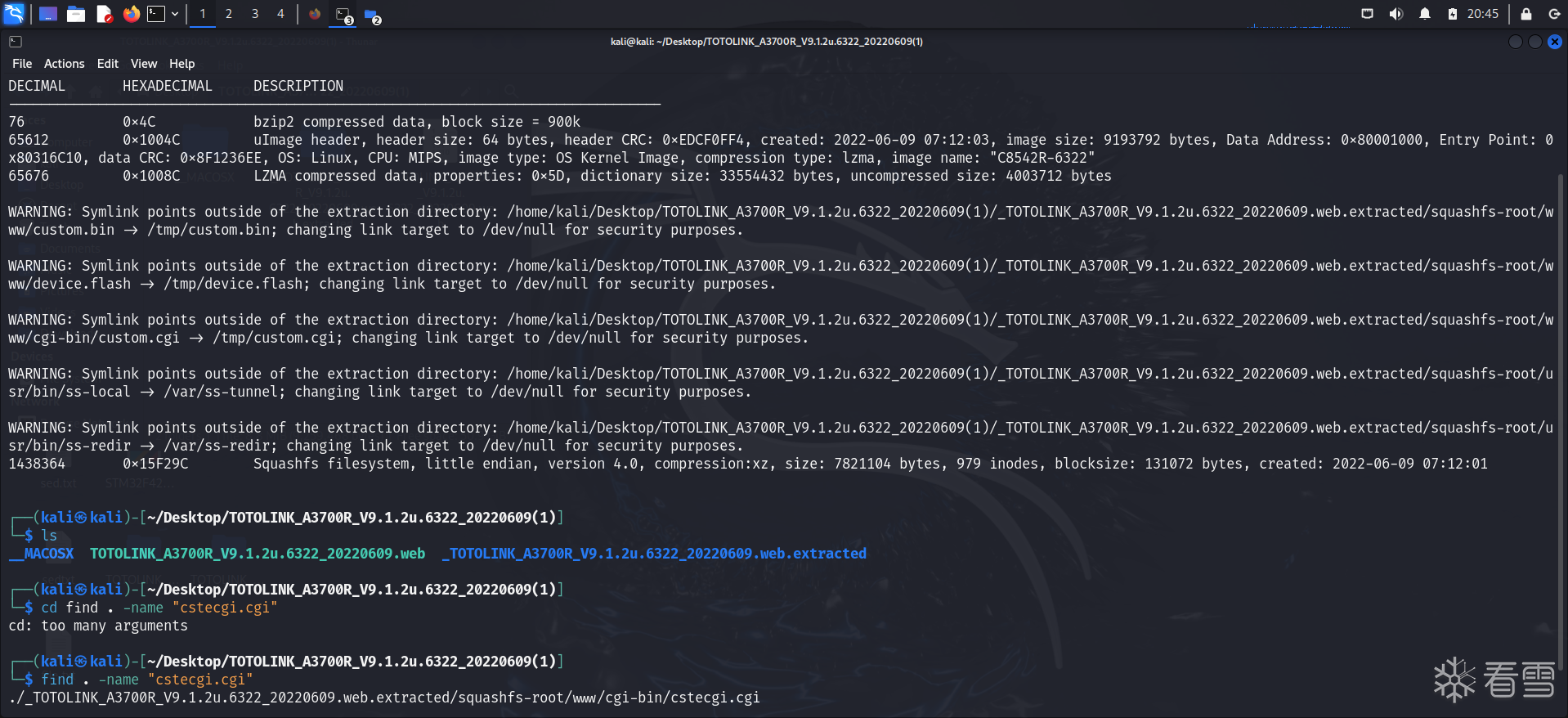
Task: Open the terminal emulator launcher
Action: (156, 14)
